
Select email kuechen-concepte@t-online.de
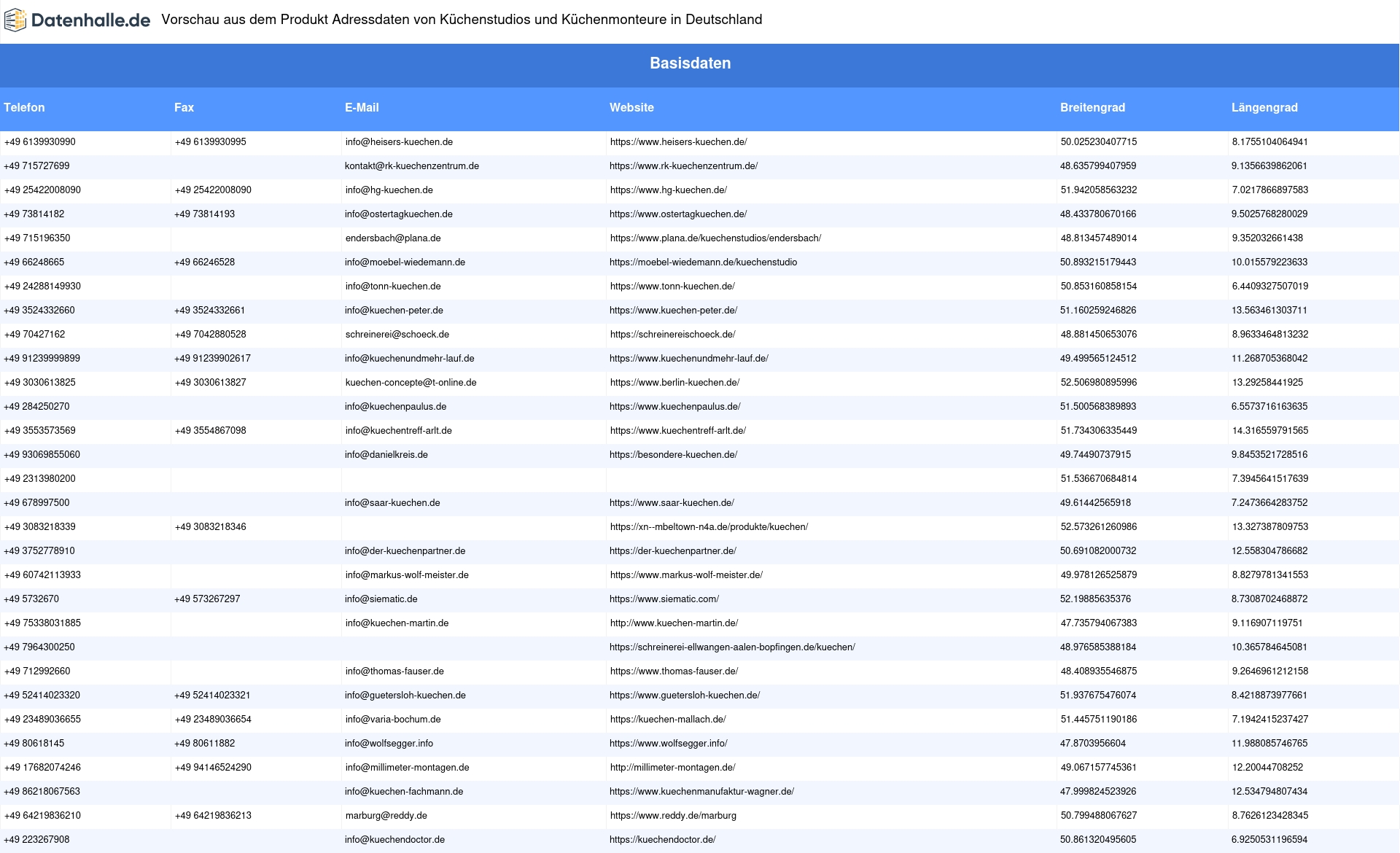click(x=411, y=383)
